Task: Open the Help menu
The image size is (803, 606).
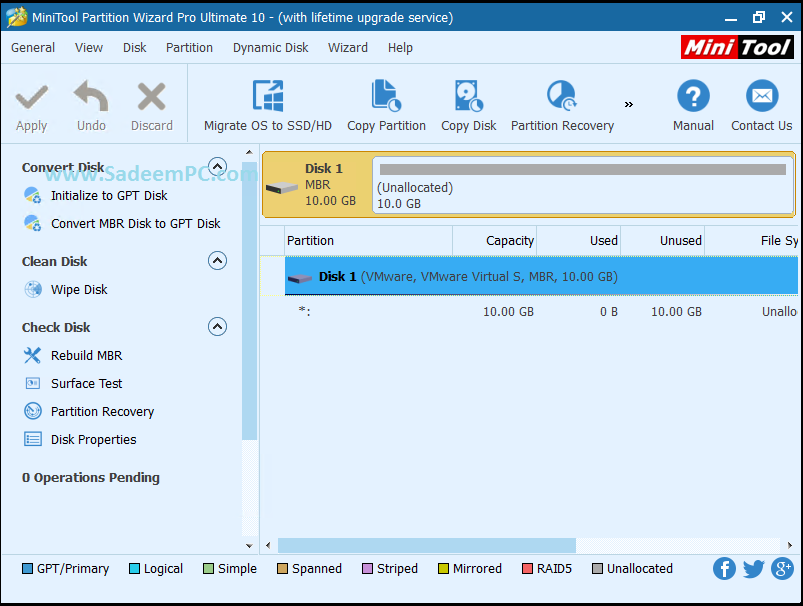Action: point(400,48)
